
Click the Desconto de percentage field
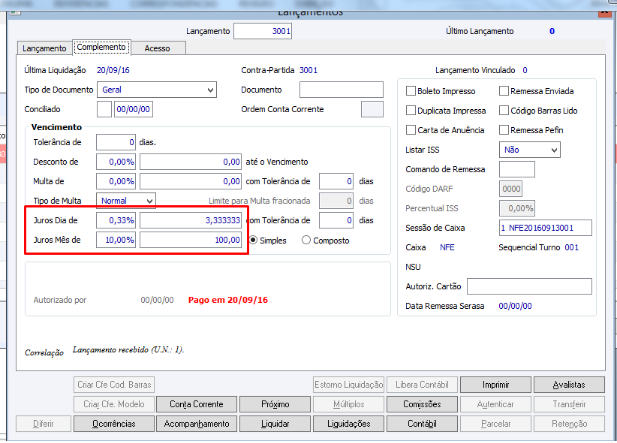(x=116, y=162)
